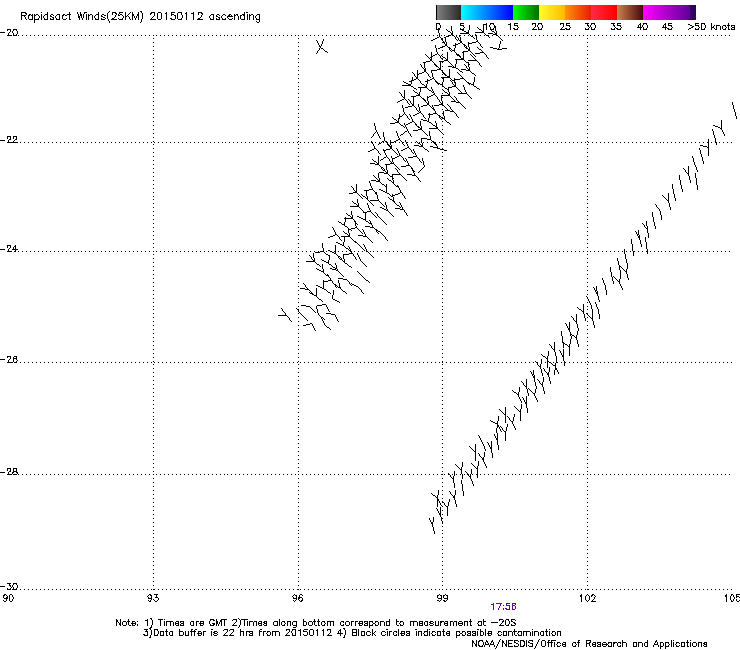This screenshot has height=650, width=740.
Task: Choose the brown 35–40 knots color segment
Action: [x=630, y=12]
